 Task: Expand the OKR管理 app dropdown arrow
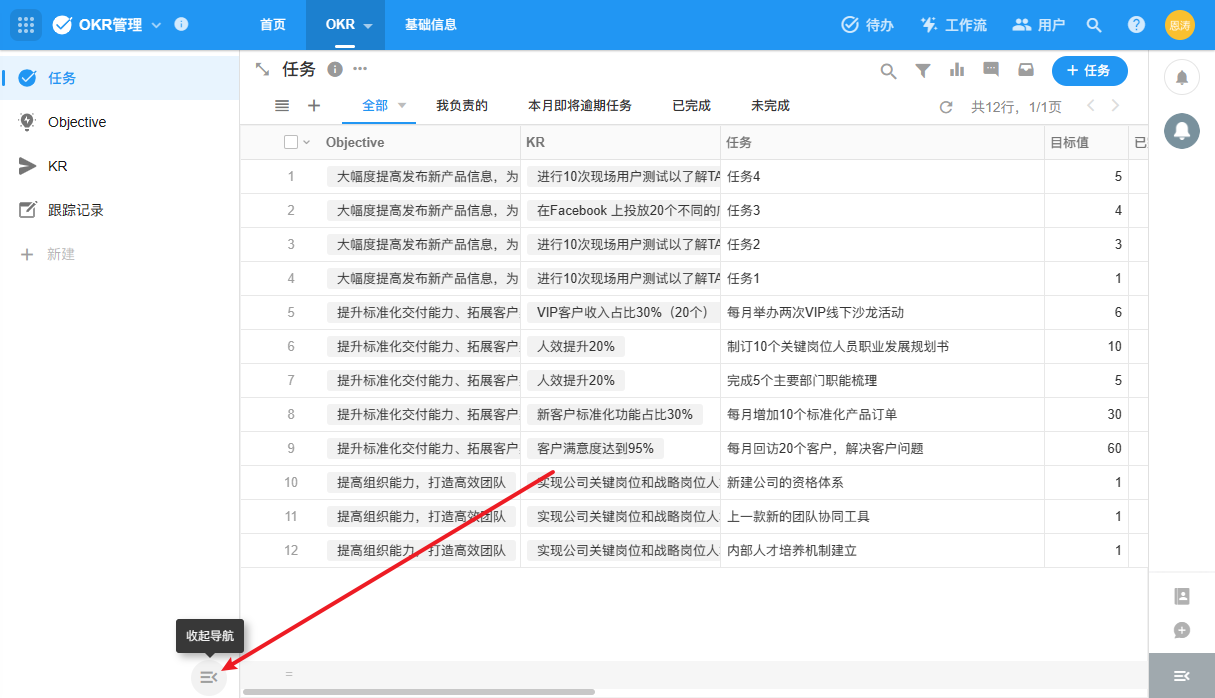pos(156,25)
